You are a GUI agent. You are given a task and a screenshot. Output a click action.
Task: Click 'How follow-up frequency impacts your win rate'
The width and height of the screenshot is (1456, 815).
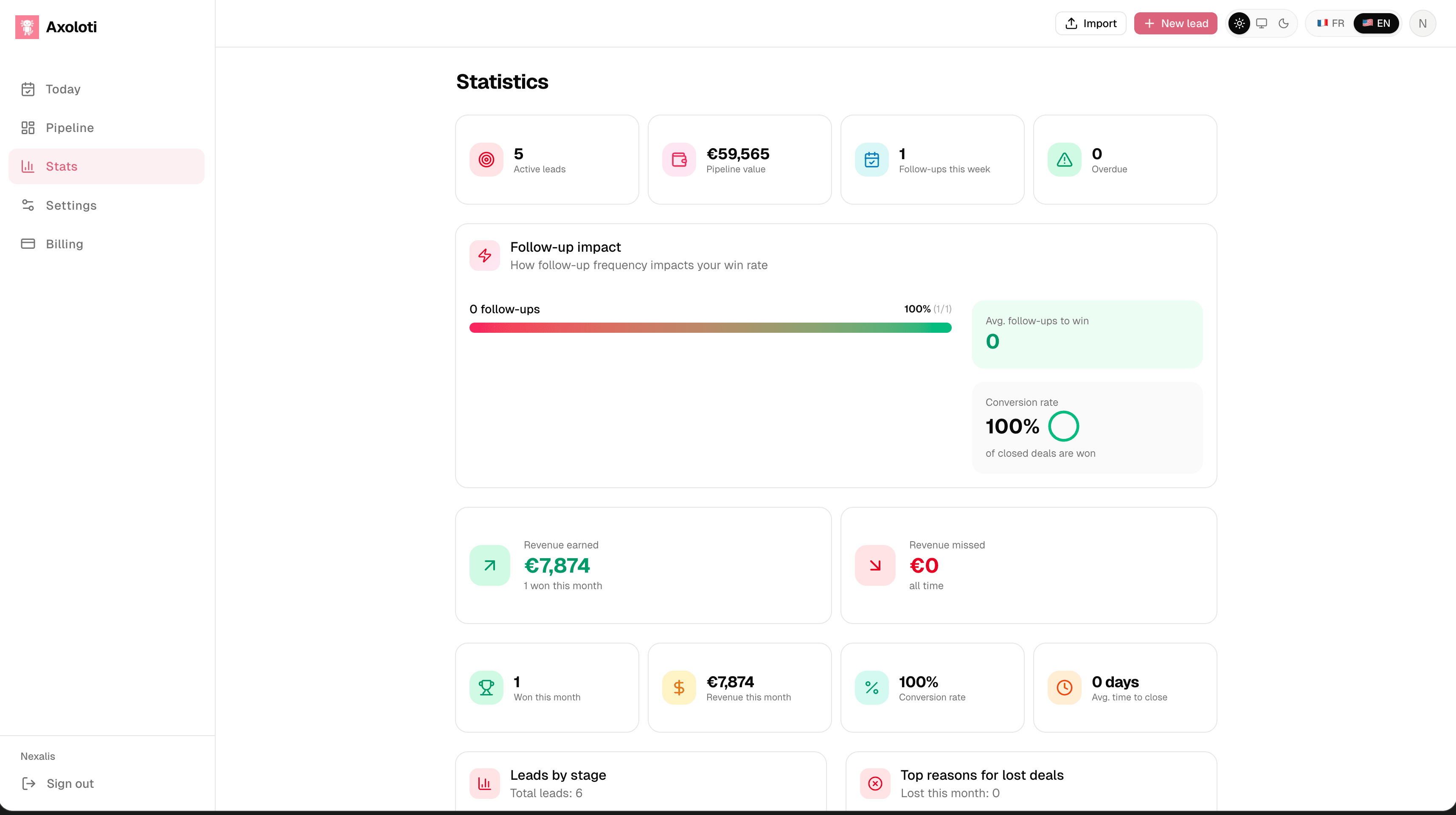pos(639,265)
